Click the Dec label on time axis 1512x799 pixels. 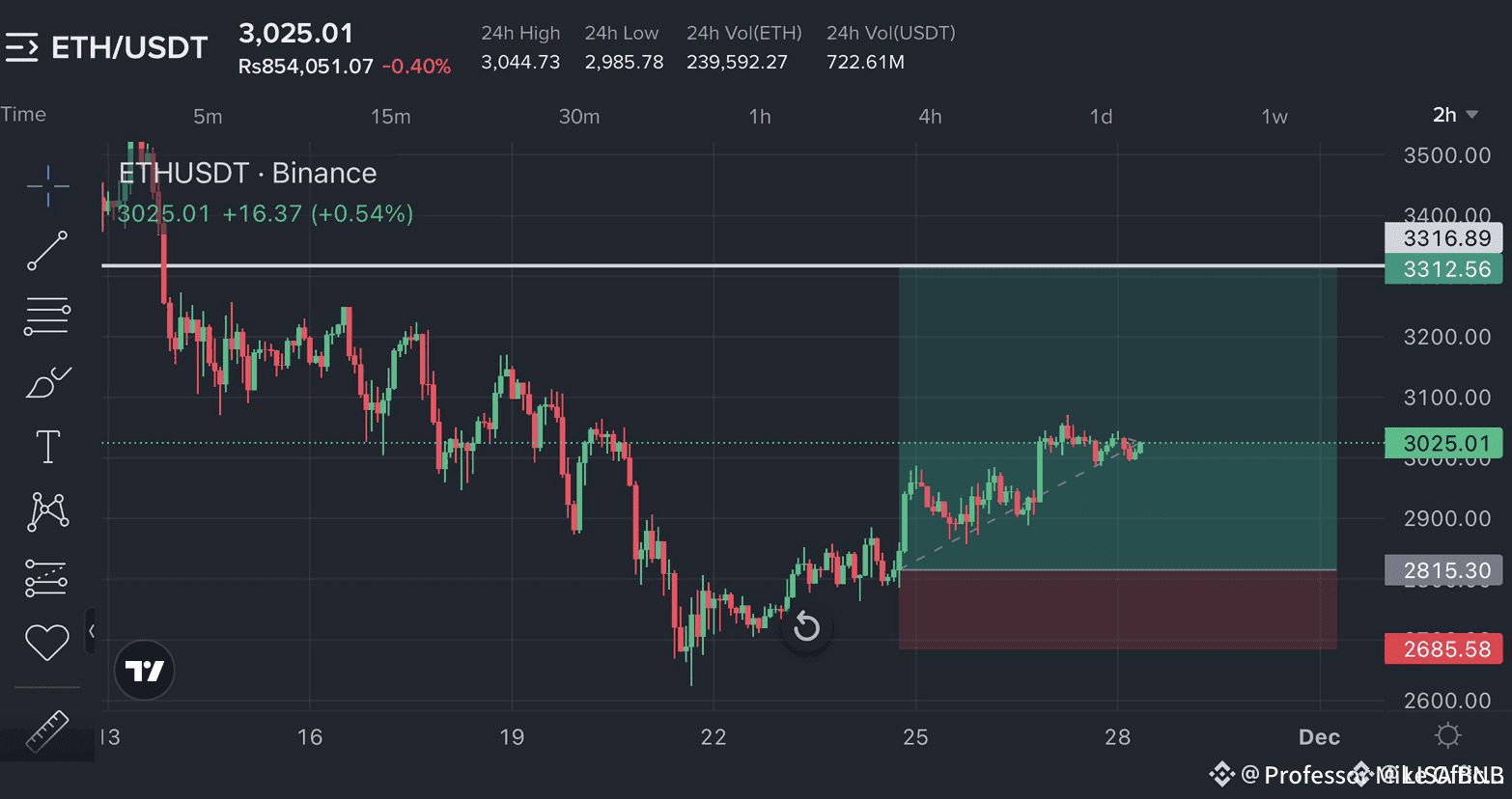pos(1319,737)
